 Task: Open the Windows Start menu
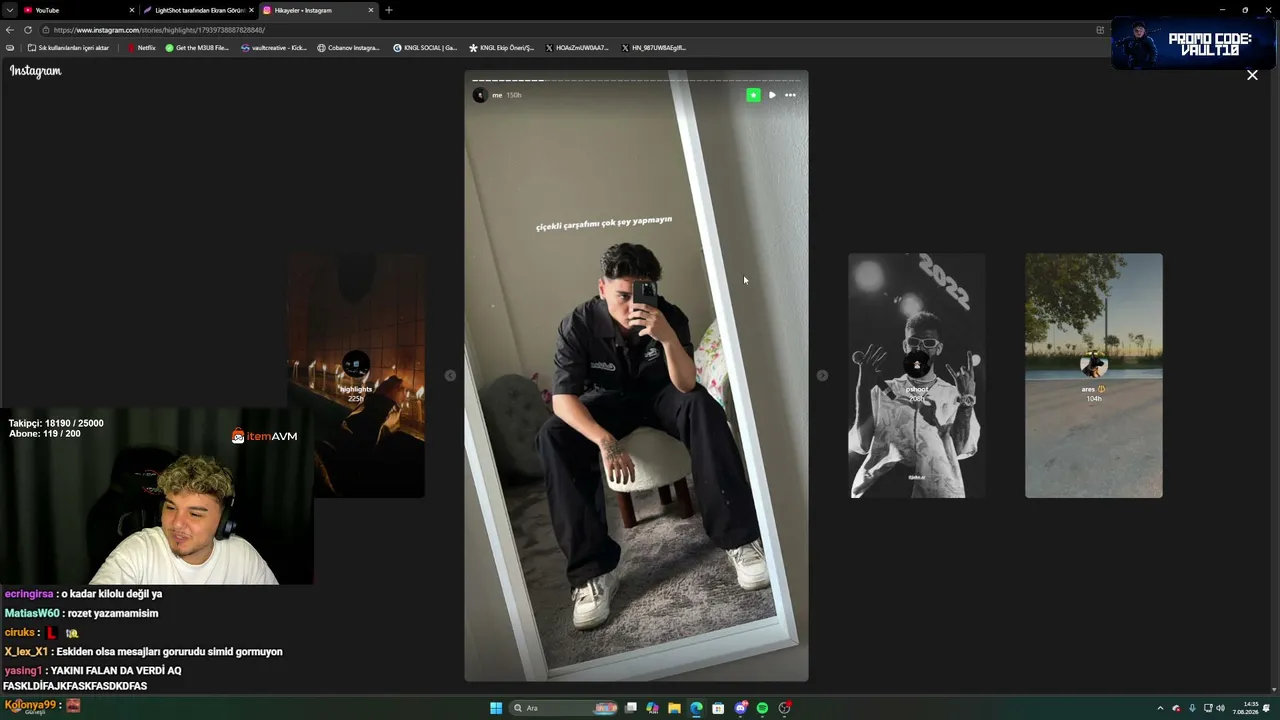tap(496, 708)
